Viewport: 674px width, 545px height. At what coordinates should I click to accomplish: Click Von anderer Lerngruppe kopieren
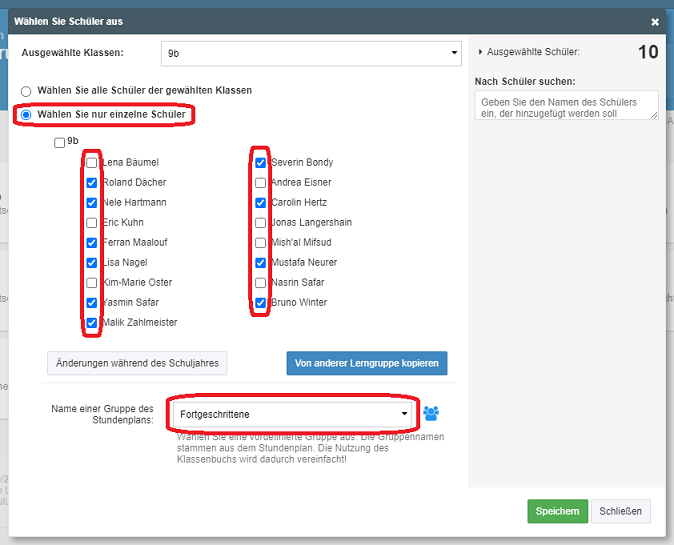click(x=366, y=362)
